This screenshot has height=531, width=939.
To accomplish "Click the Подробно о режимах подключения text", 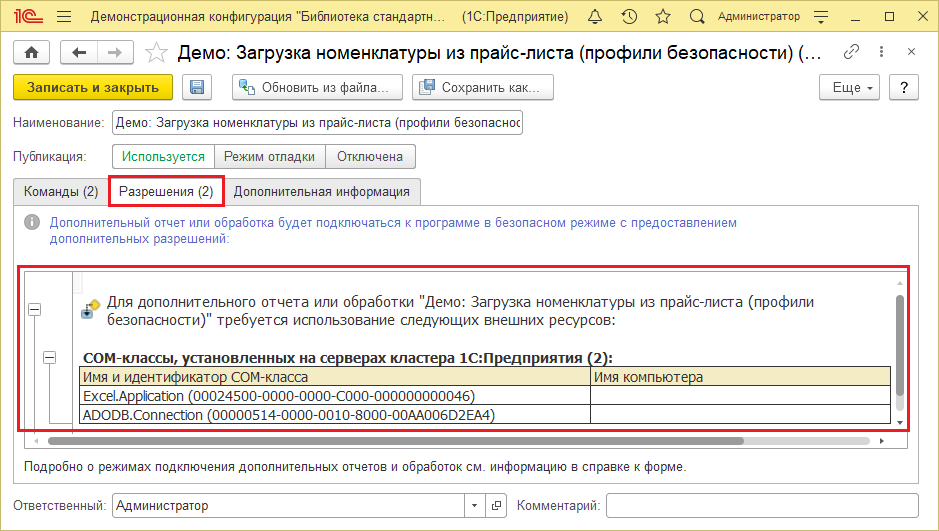I will tap(355, 467).
